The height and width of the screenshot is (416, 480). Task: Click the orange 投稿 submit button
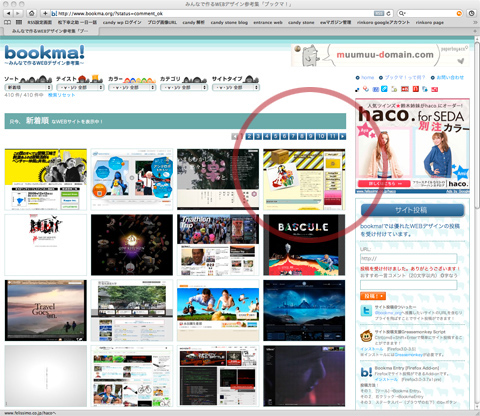click(x=373, y=296)
